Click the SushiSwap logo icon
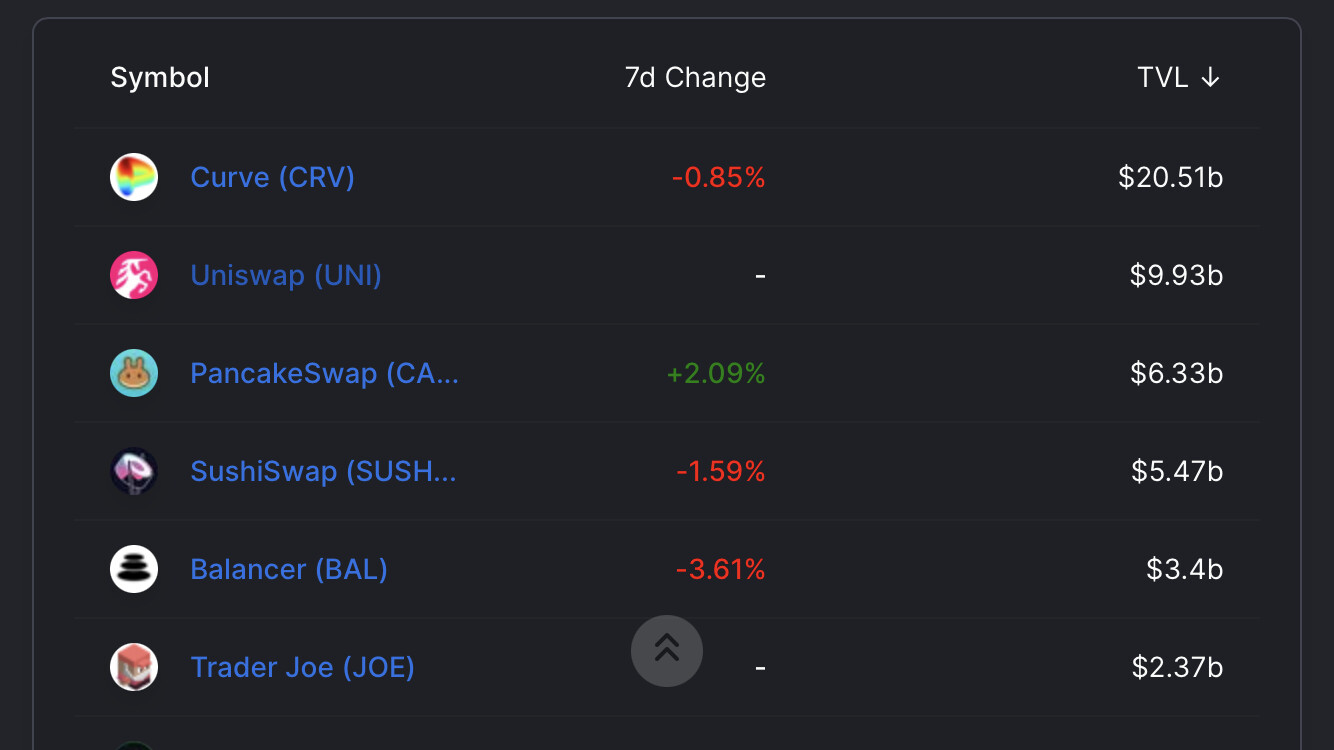 pyautogui.click(x=134, y=471)
